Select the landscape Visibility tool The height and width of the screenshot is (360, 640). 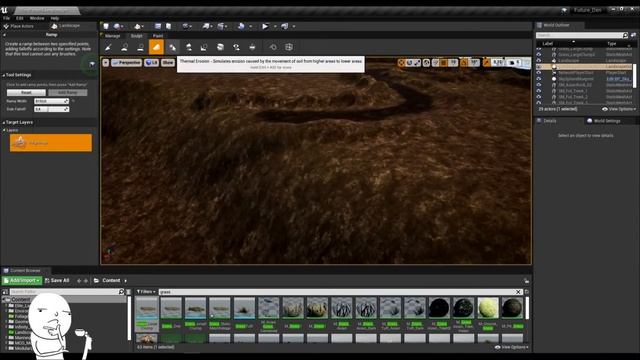[236, 47]
